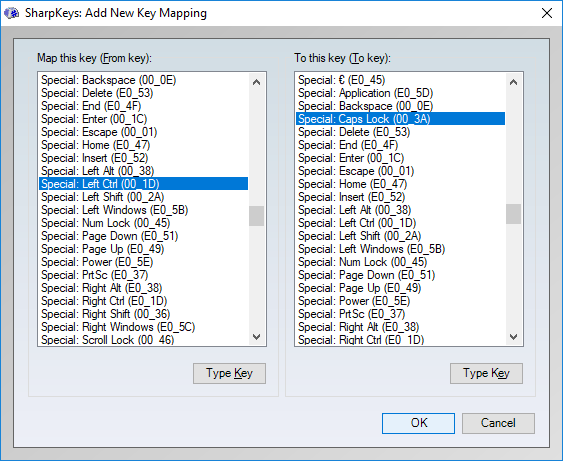
Task: Select Home (E0_47) in To key list
Action: (x=400, y=184)
